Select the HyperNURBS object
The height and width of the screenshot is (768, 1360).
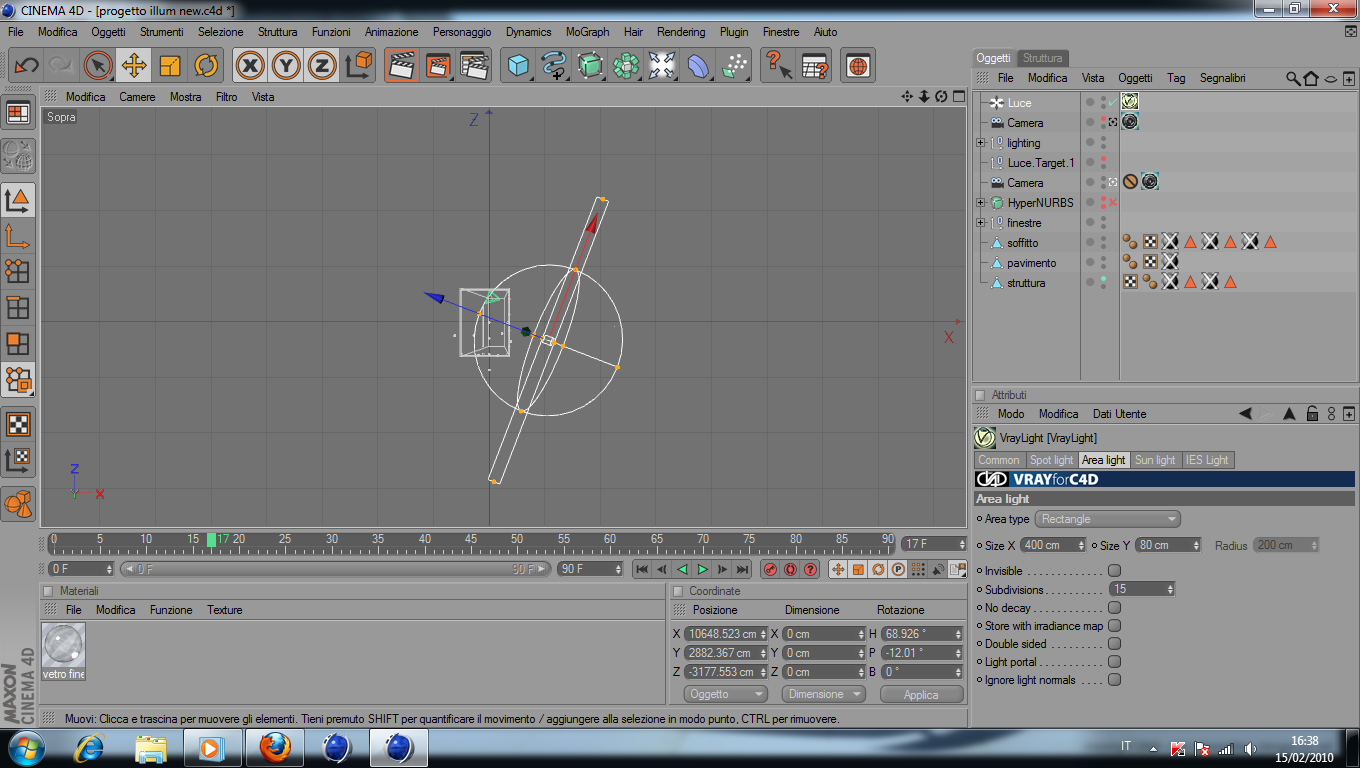click(1040, 203)
